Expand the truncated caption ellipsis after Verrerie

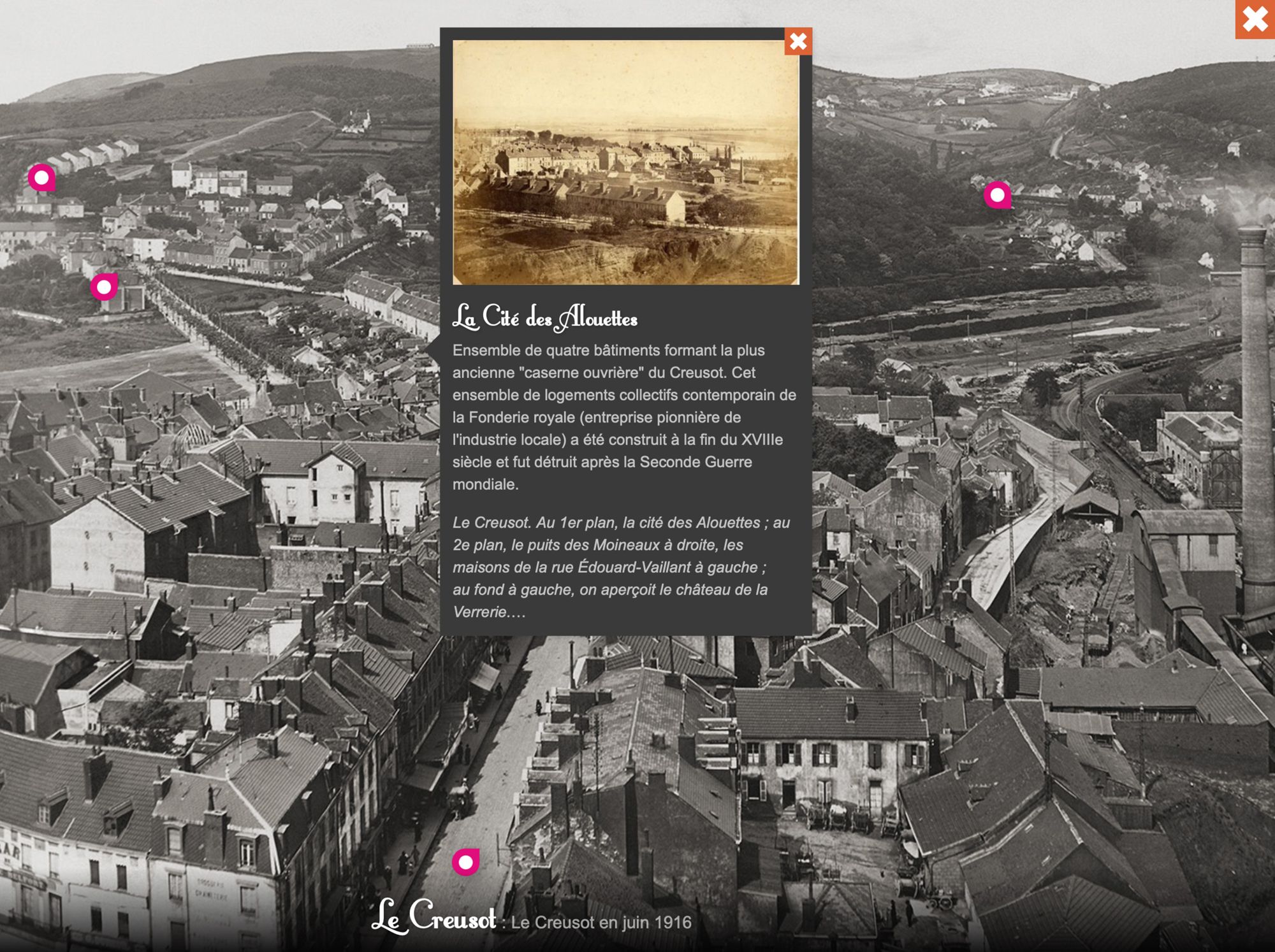(517, 612)
